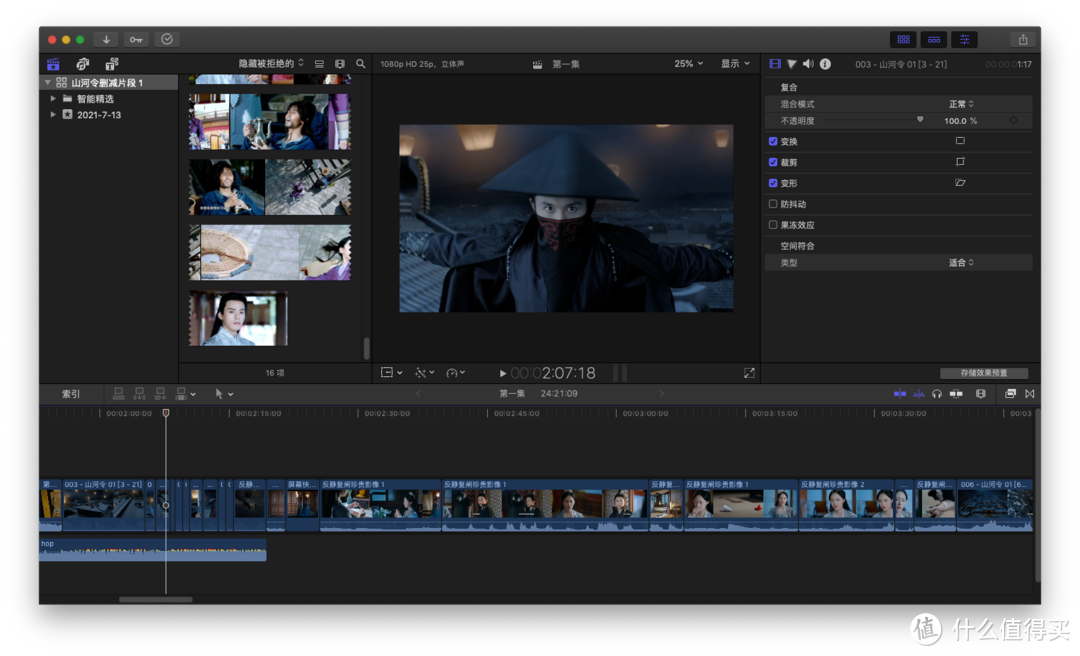Image resolution: width=1080 pixels, height=656 pixels.
Task: Open clip appearance filmstrip icon in browser
Action: tap(340, 63)
